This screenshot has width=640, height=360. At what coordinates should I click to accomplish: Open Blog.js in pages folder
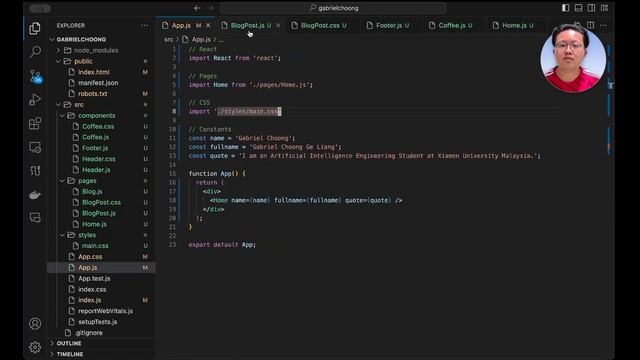92,191
